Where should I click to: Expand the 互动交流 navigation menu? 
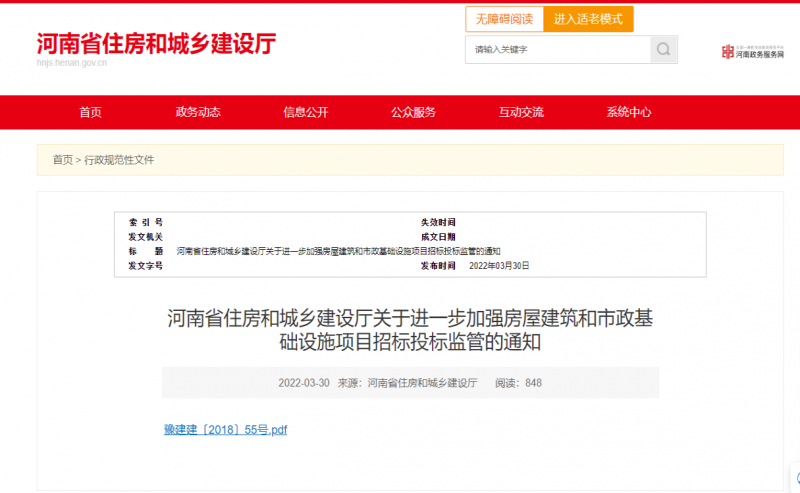(x=521, y=112)
